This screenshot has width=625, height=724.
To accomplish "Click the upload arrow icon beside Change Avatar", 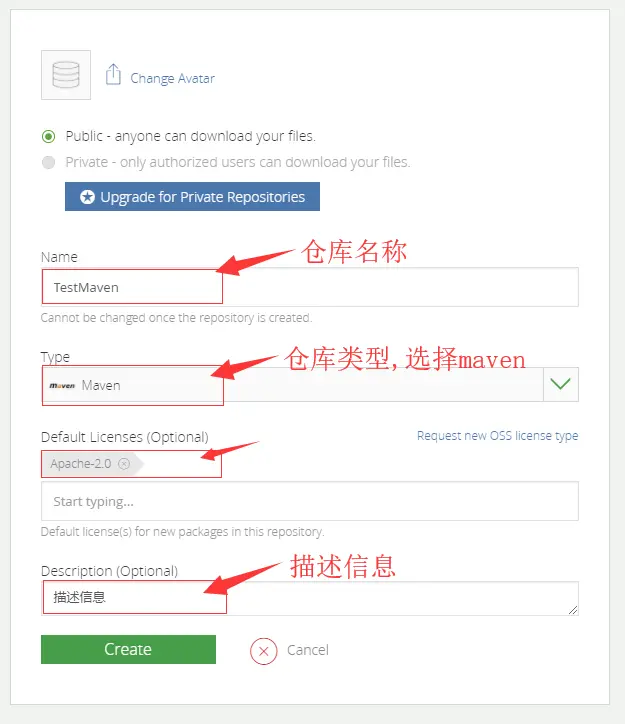I will click(x=113, y=74).
